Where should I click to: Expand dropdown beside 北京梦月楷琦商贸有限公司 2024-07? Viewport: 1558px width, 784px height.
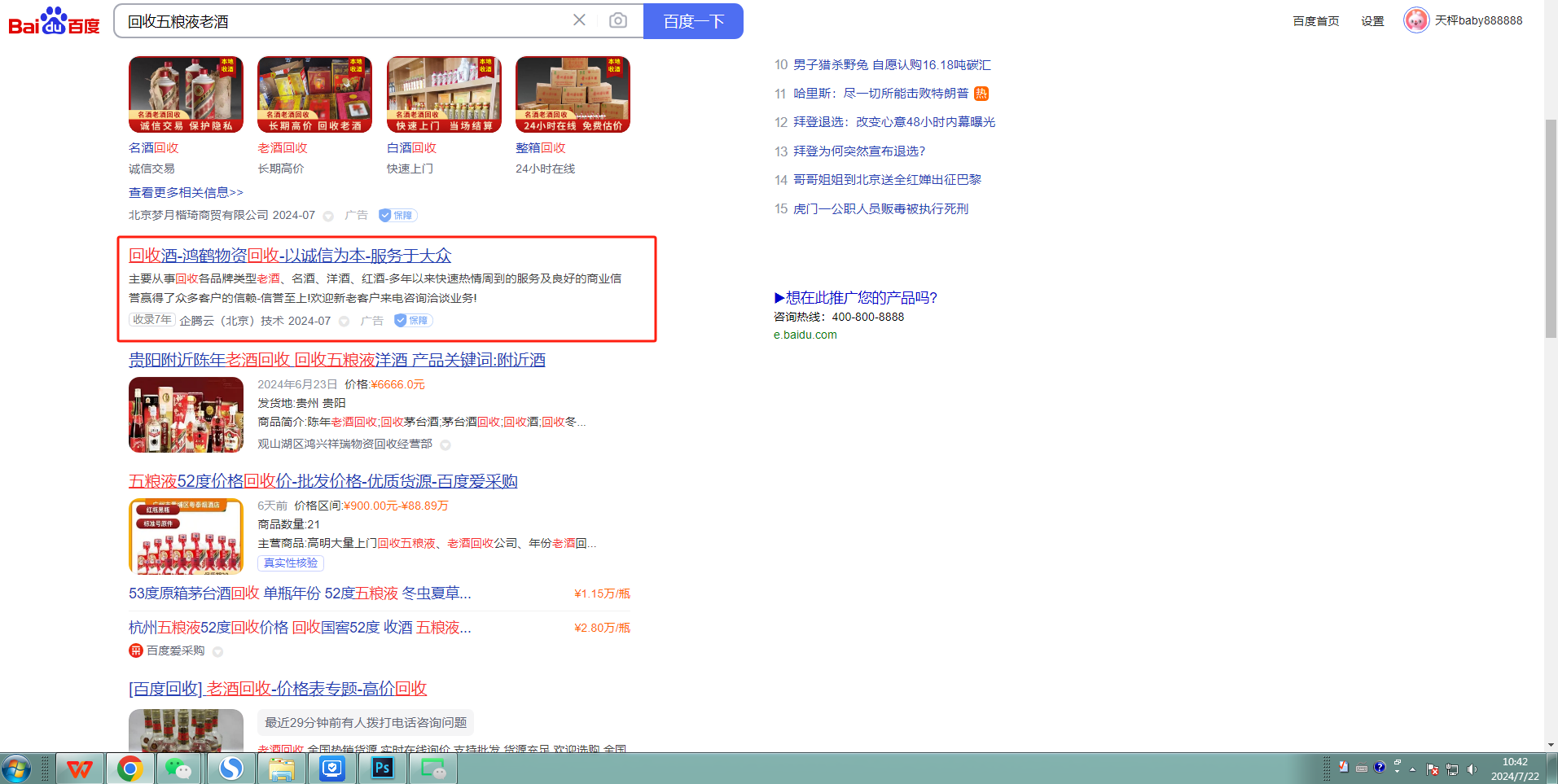pos(328,217)
